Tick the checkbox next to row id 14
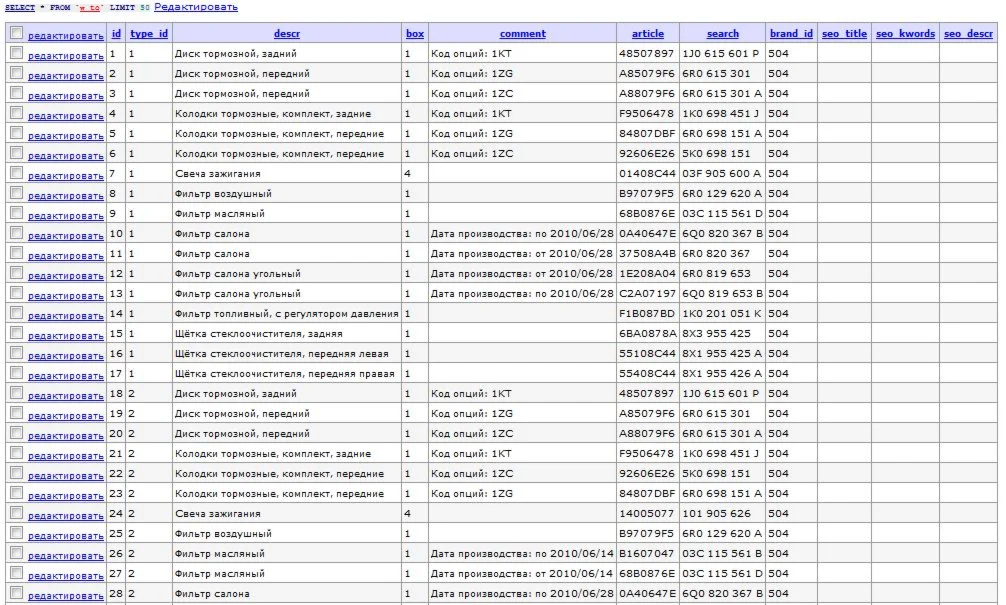Image resolution: width=1006 pixels, height=605 pixels. point(17,312)
